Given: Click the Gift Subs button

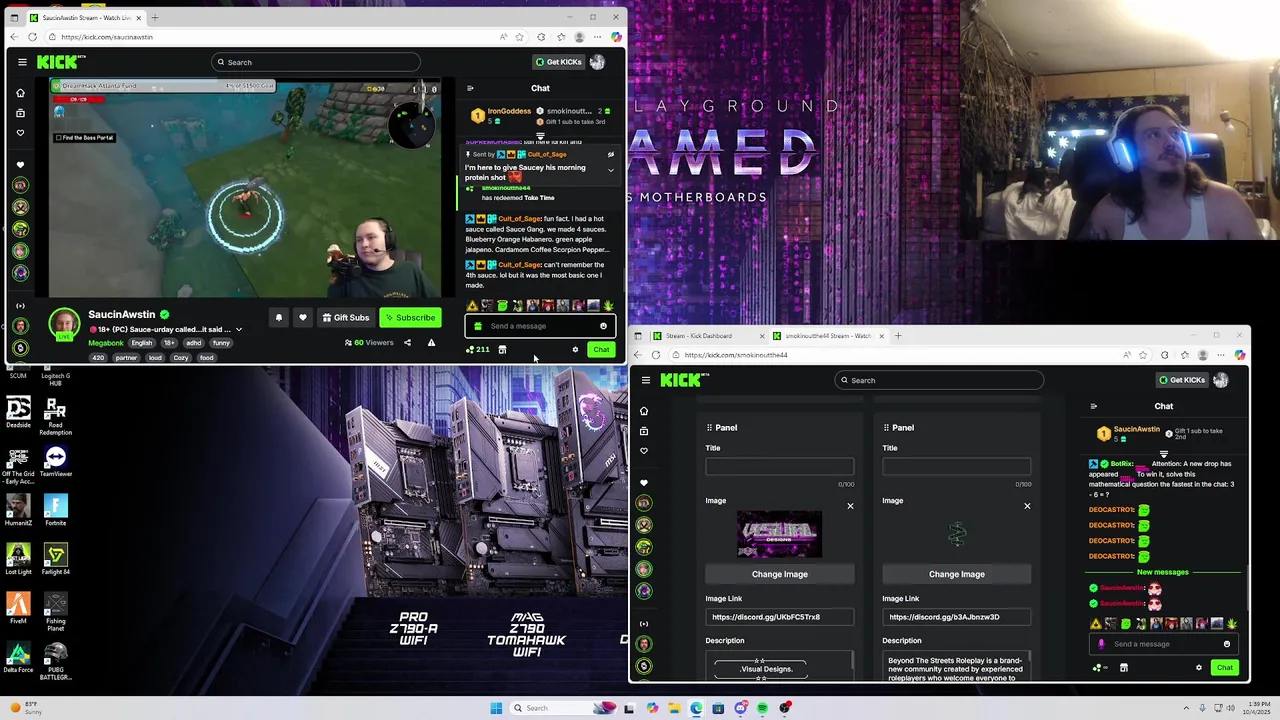Looking at the screenshot, I should pyautogui.click(x=346, y=318).
